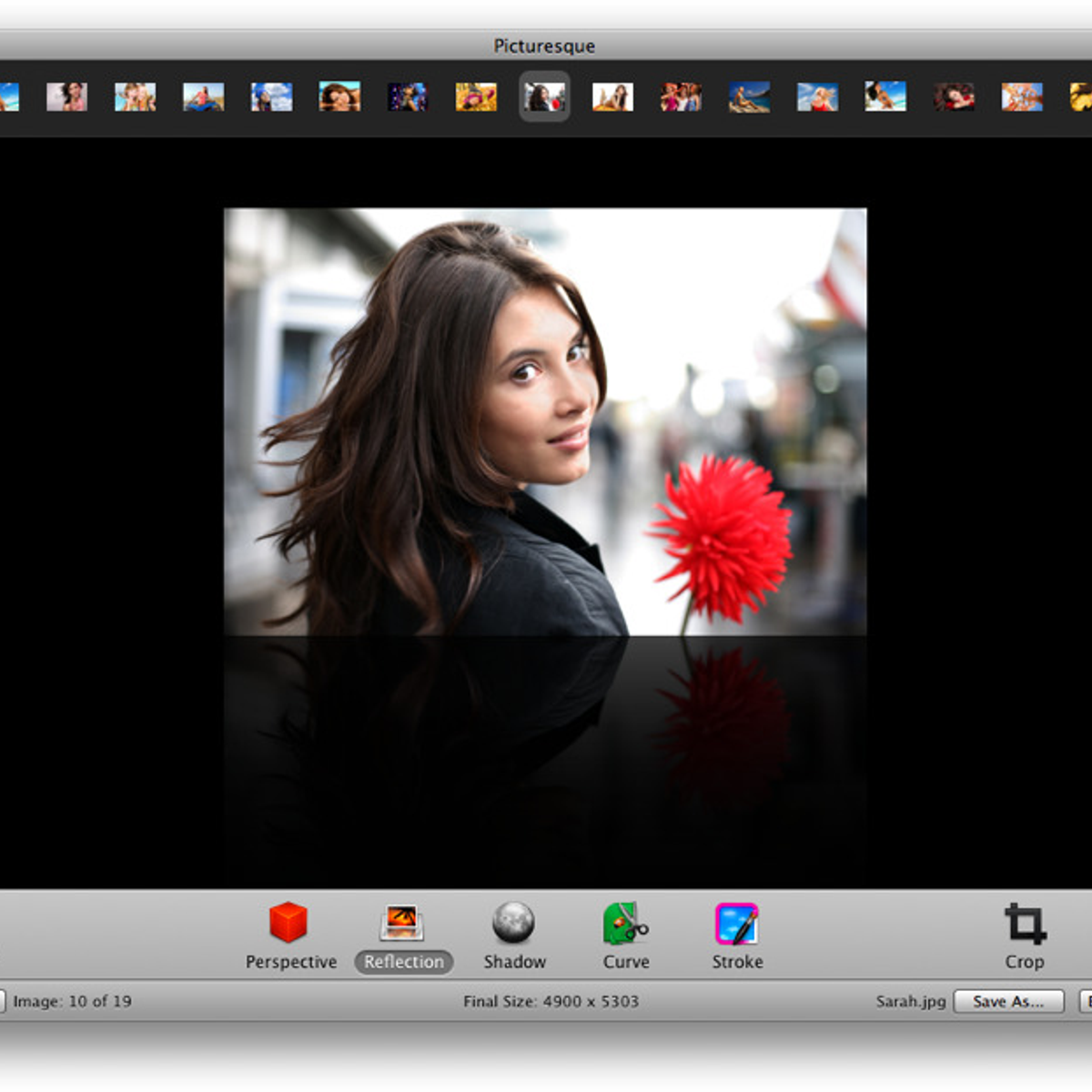Click the Sarah.jpg file name label
Viewport: 1092px width, 1092px height.
tap(910, 1001)
